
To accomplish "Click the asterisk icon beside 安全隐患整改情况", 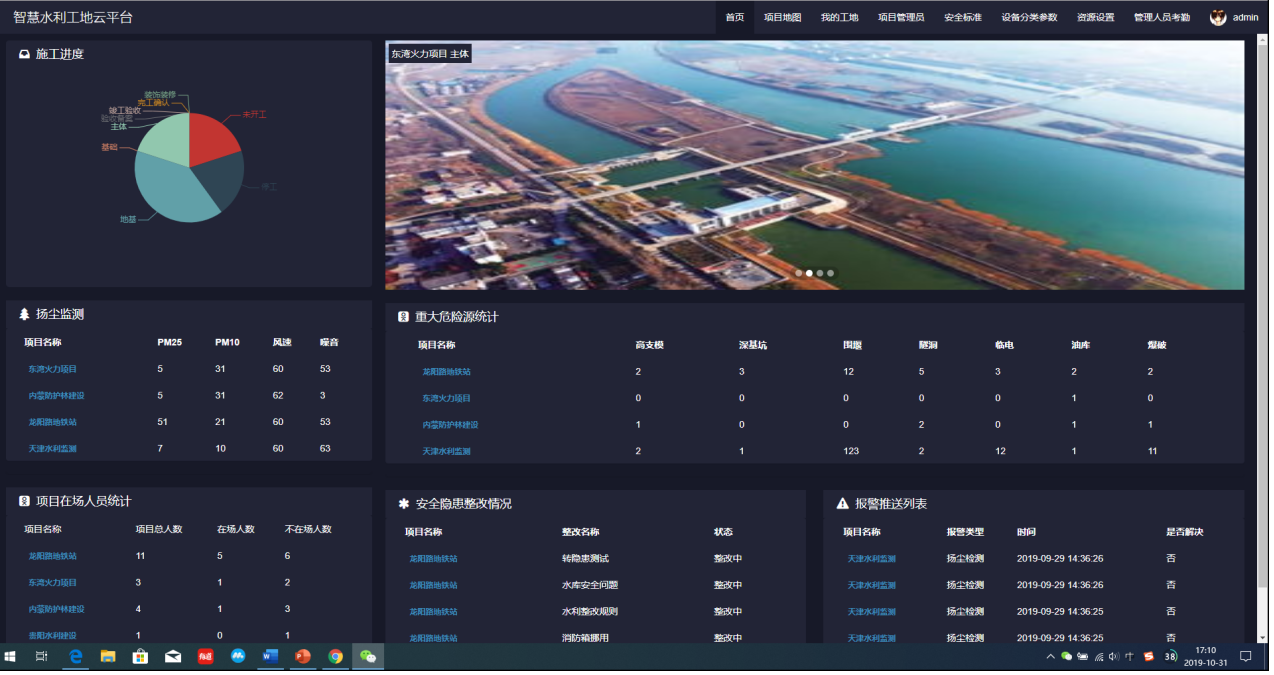I will pos(403,504).
